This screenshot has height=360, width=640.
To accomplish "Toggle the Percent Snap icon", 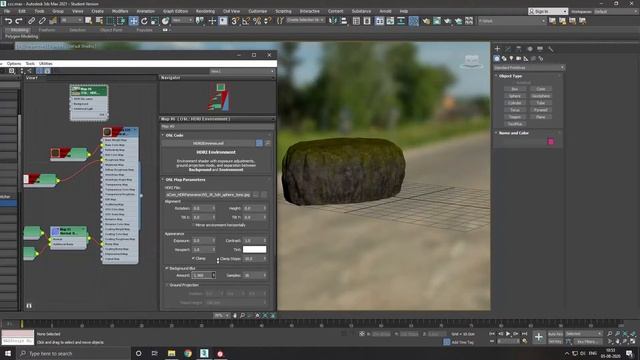I will click(x=257, y=21).
